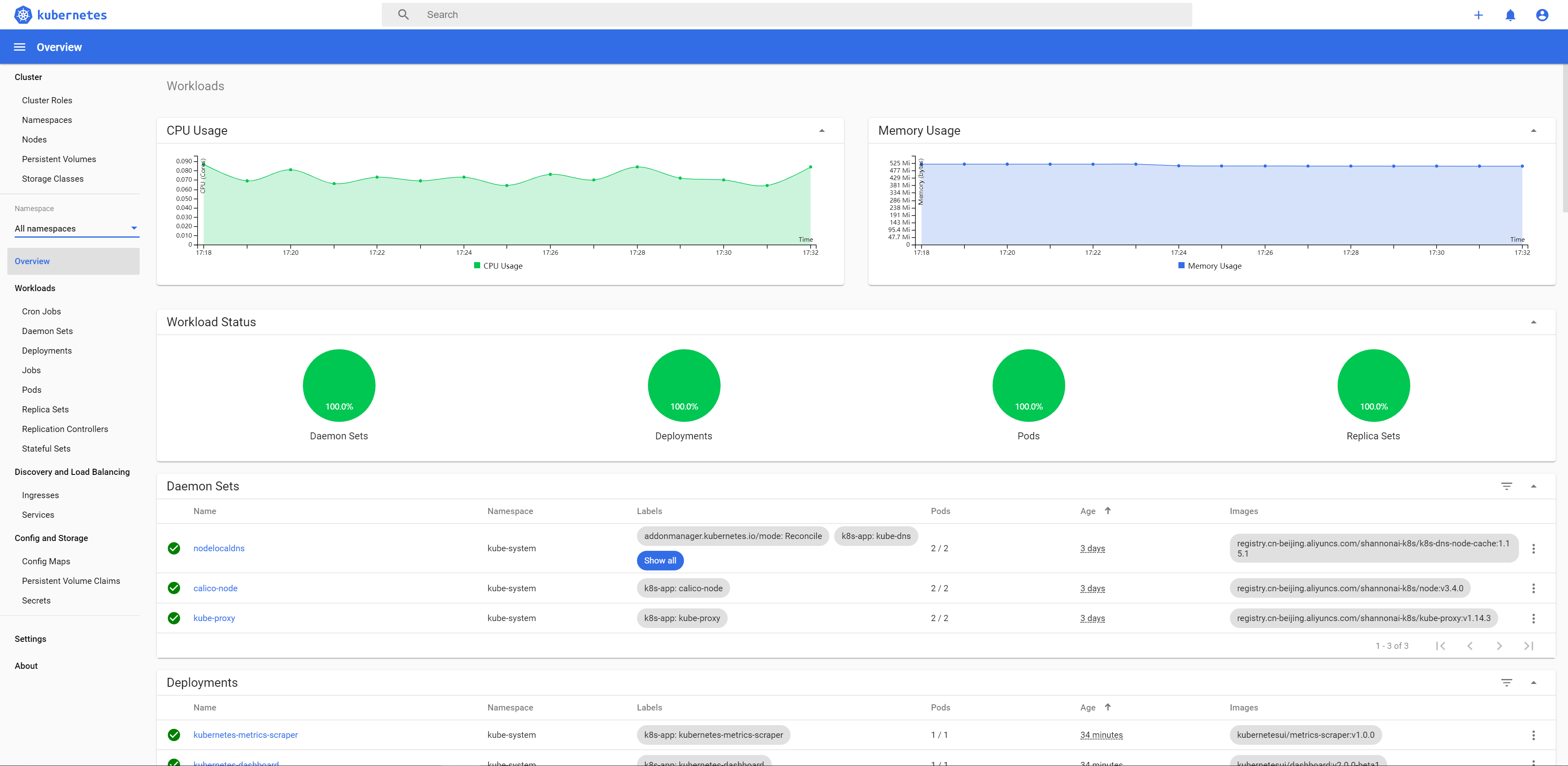Screen dimensions: 1568x766
Task: Click Show all labels button
Action: click(x=660, y=560)
